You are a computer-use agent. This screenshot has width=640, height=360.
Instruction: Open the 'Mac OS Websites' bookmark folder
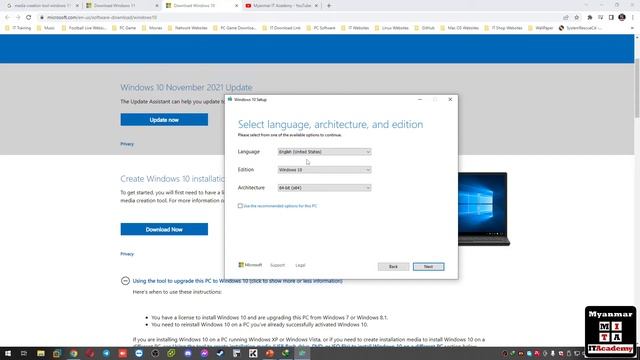click(459, 28)
